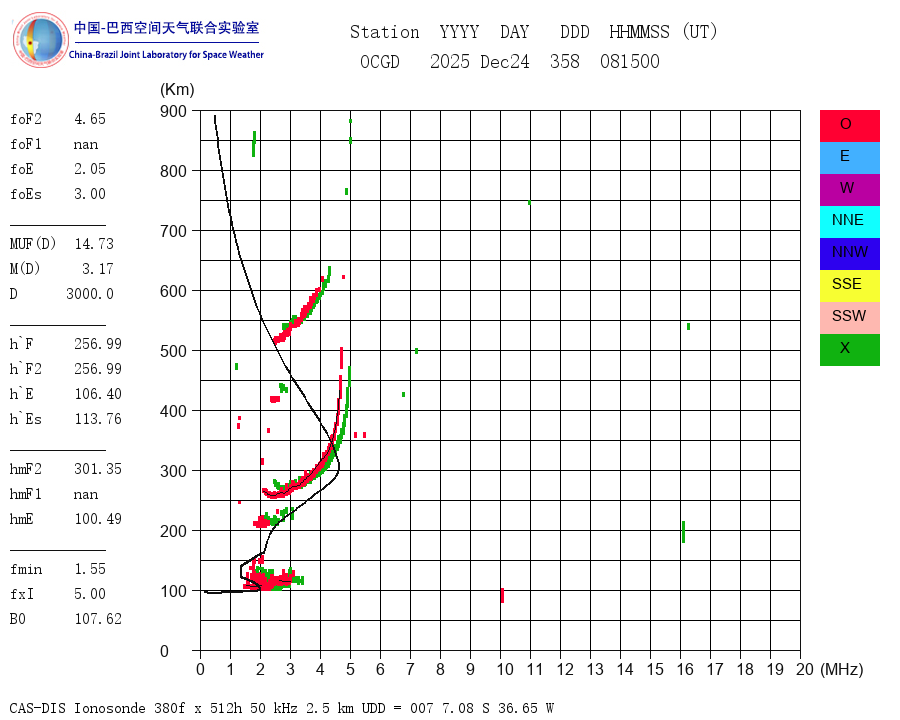Select the M(D) value 3.17

pos(98,269)
